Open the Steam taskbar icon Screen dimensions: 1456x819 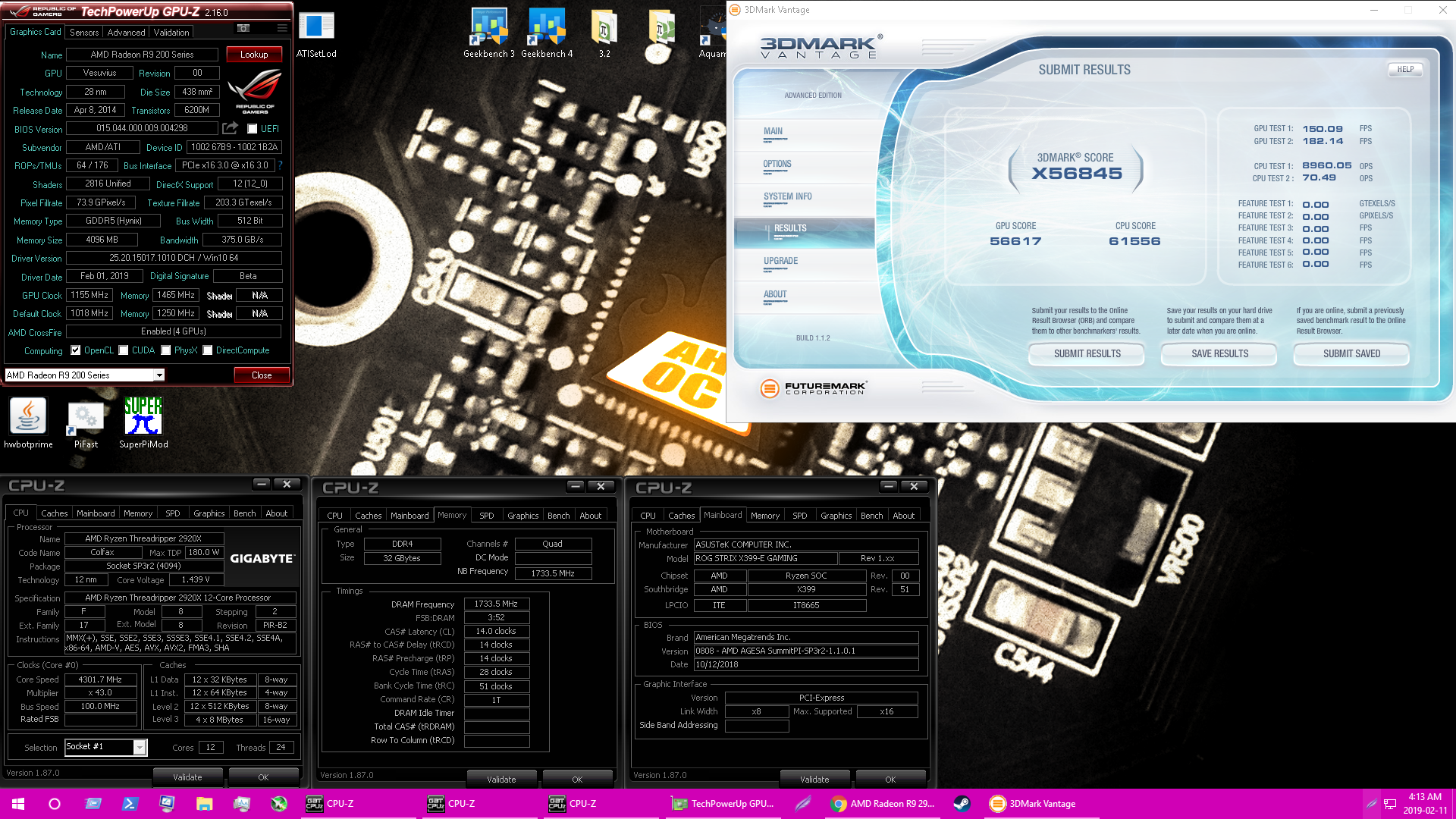[x=962, y=804]
